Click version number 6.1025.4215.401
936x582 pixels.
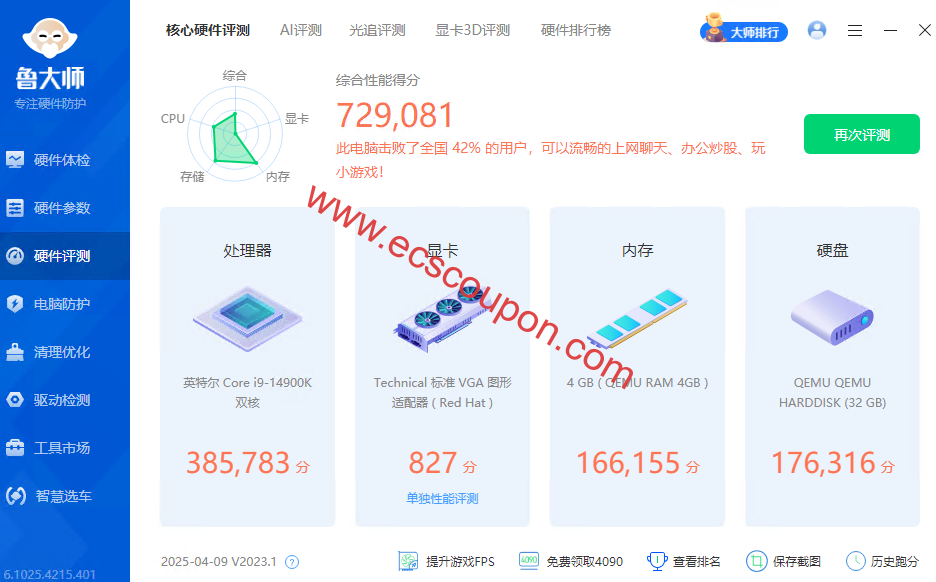pyautogui.click(x=50, y=575)
